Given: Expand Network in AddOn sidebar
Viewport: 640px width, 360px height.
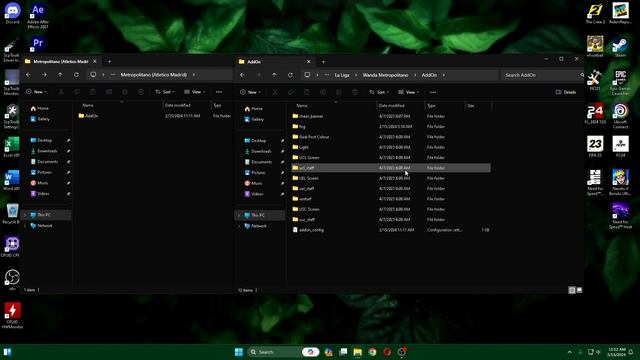Looking at the screenshot, I should pyautogui.click(x=239, y=226).
